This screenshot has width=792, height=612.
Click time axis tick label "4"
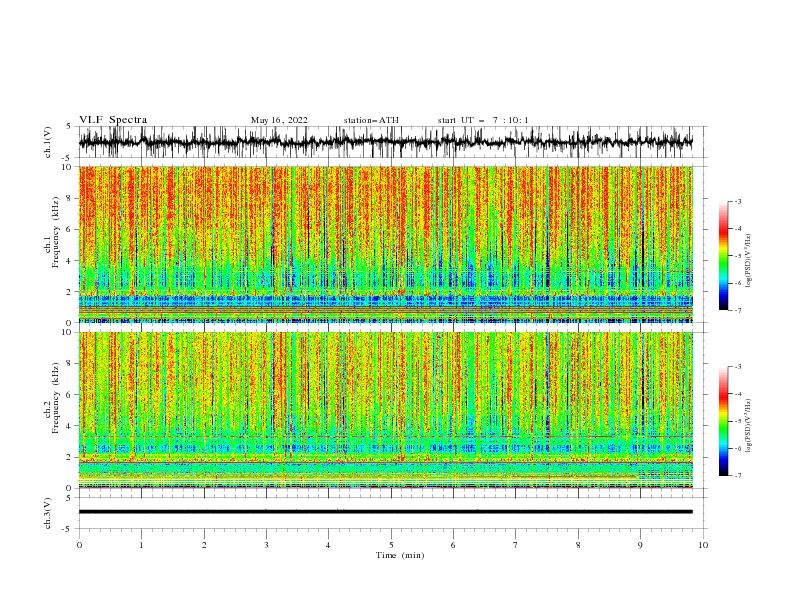coord(328,545)
